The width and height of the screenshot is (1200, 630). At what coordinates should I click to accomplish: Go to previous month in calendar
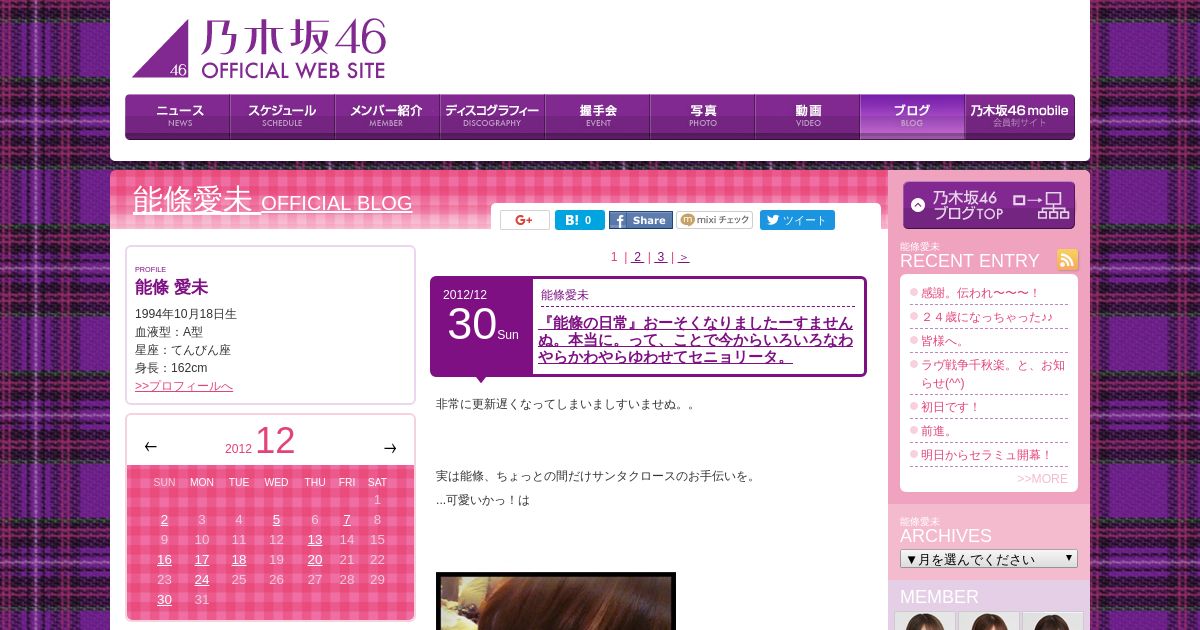click(x=150, y=447)
